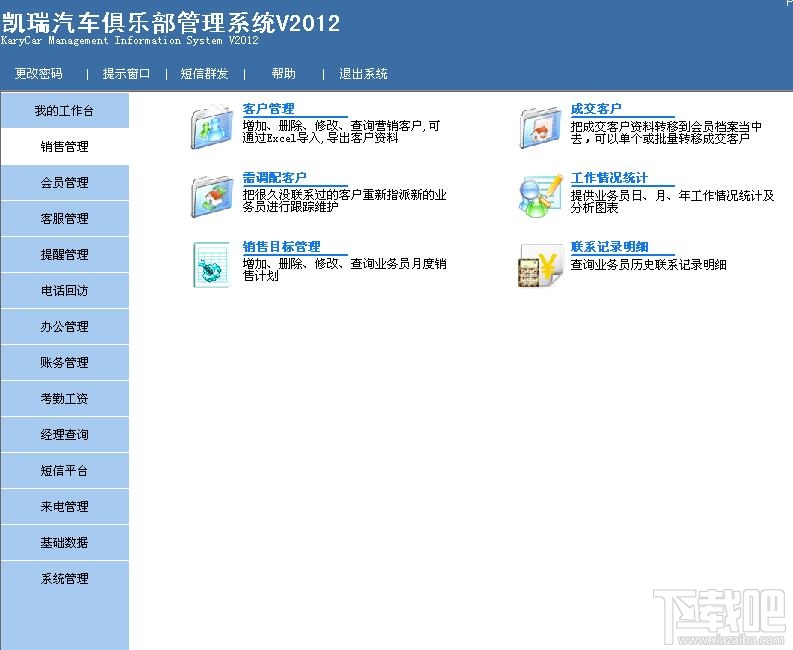Select 退出系统 in the top menu
This screenshot has height=650, width=793.
(x=363, y=74)
